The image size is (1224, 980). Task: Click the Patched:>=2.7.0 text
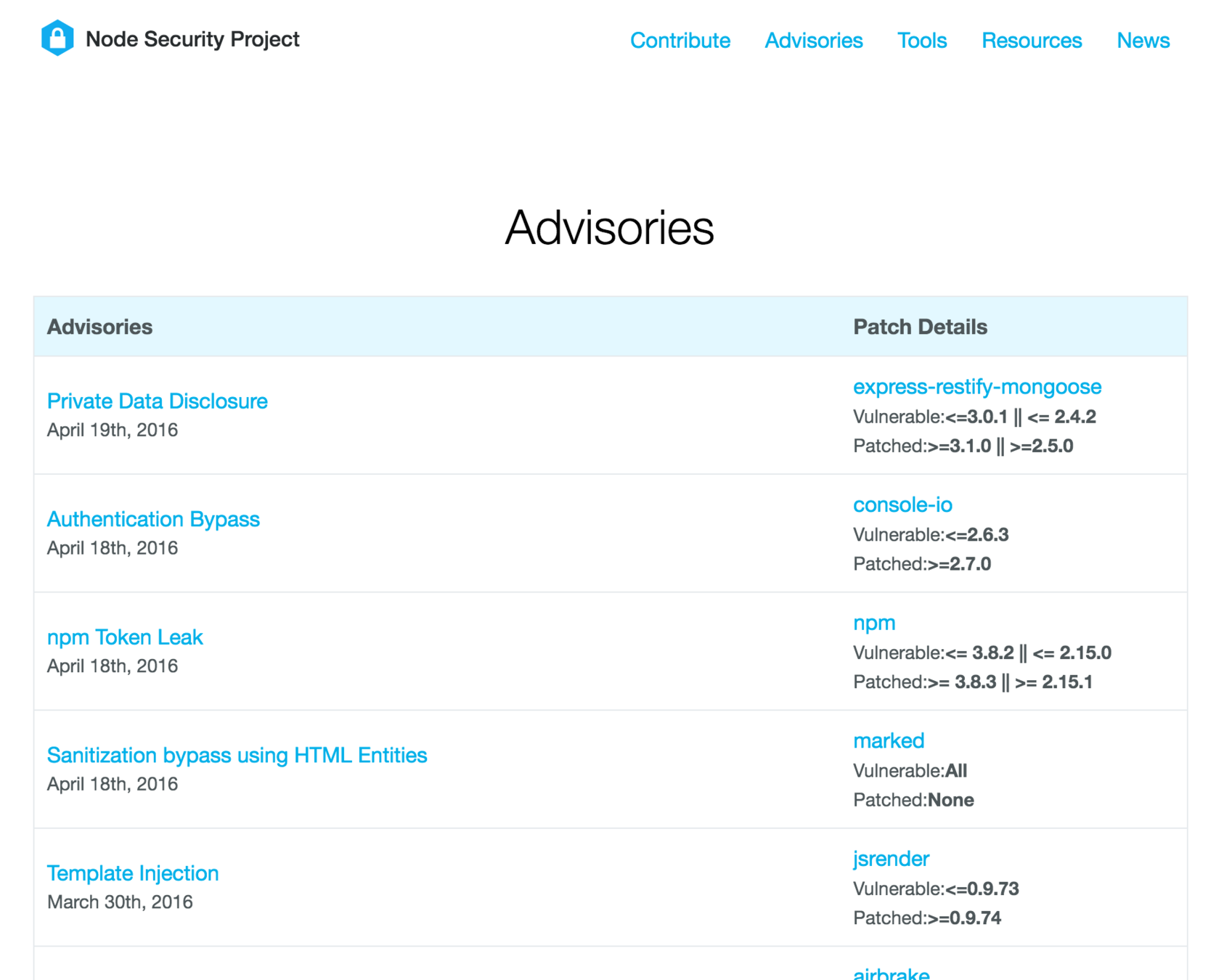click(922, 564)
